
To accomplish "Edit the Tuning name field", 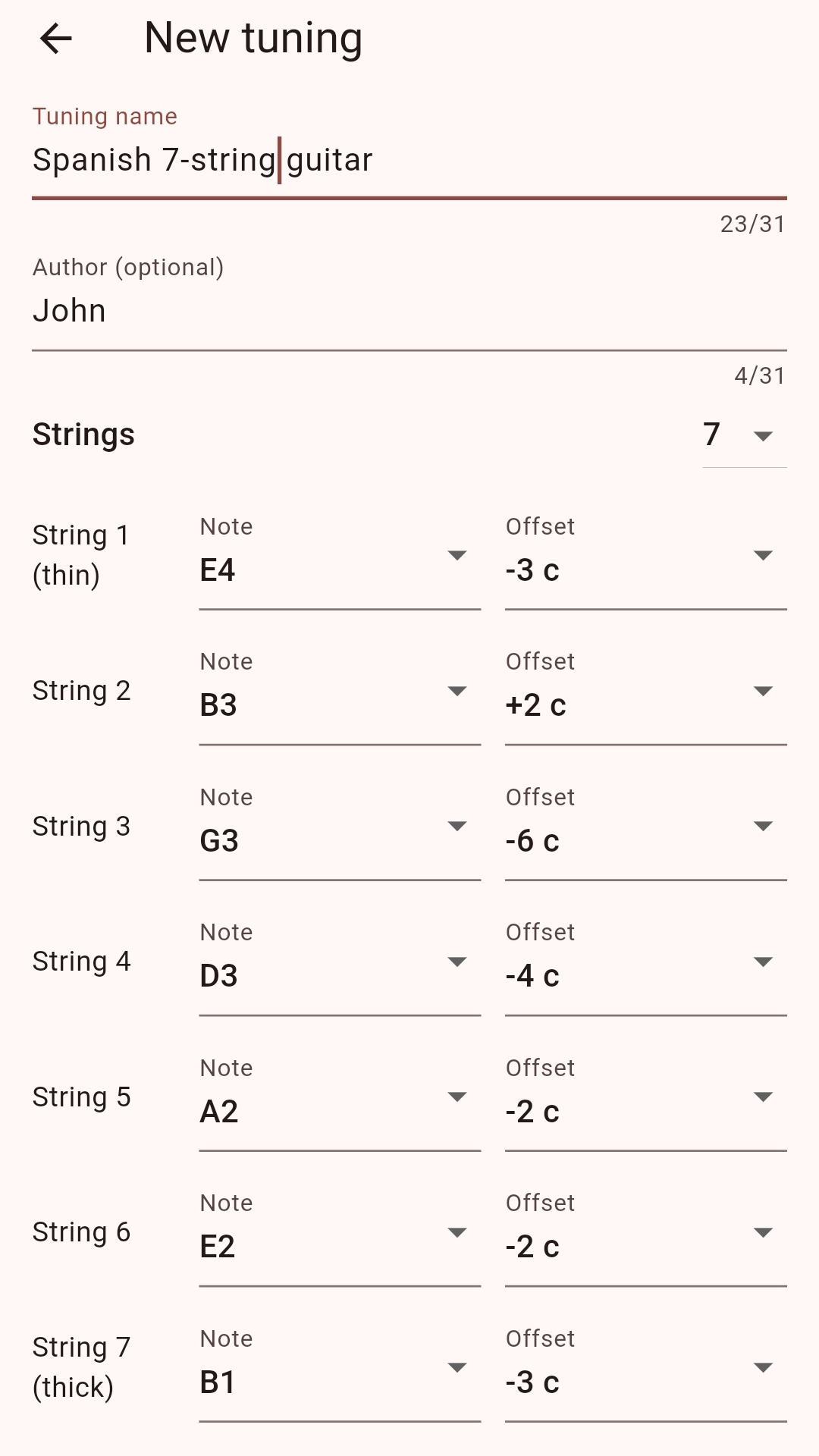I will (409, 152).
